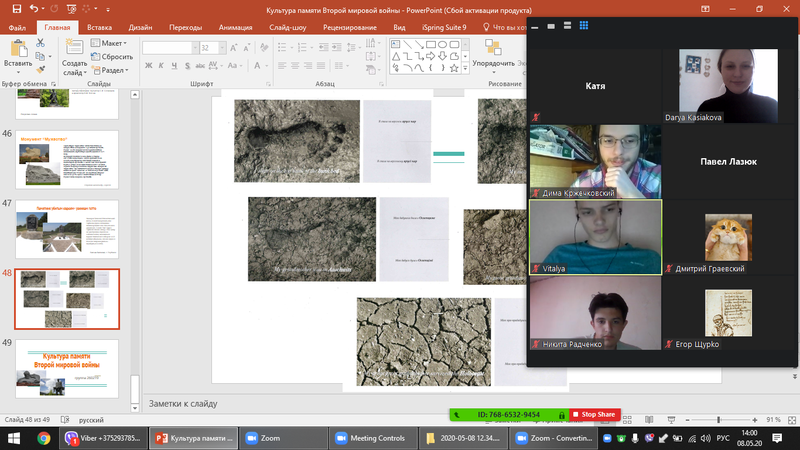Click the increase font size icon
The image size is (800, 450).
(x=234, y=48)
